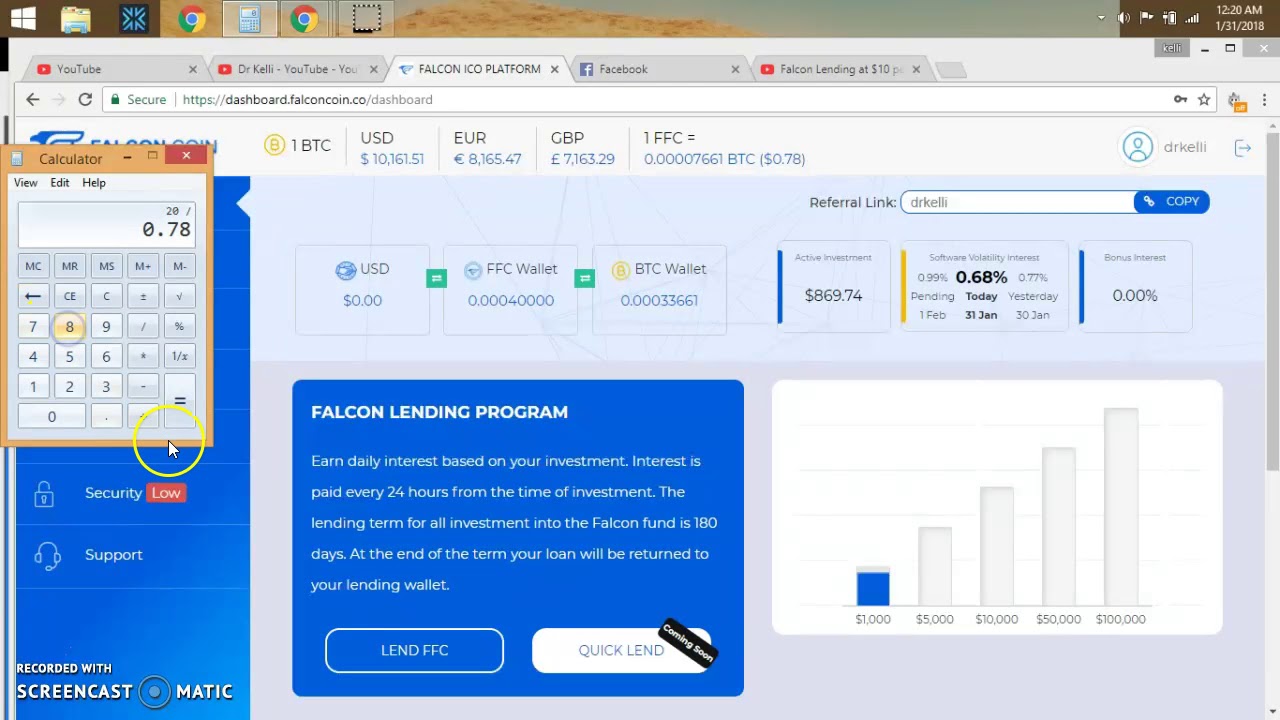Click the percent button in Calculator
Screen dimensions: 1280x720
click(180, 326)
